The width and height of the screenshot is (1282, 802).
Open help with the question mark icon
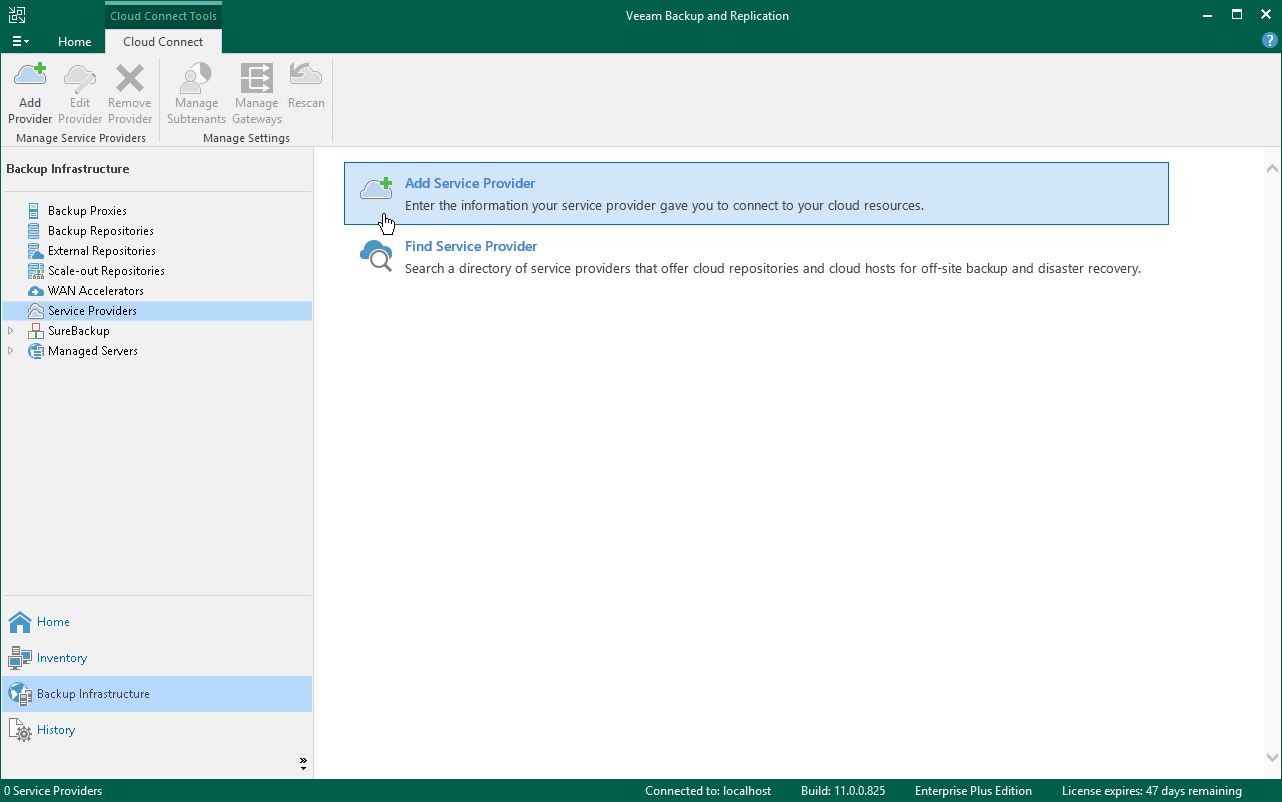pyautogui.click(x=1270, y=41)
